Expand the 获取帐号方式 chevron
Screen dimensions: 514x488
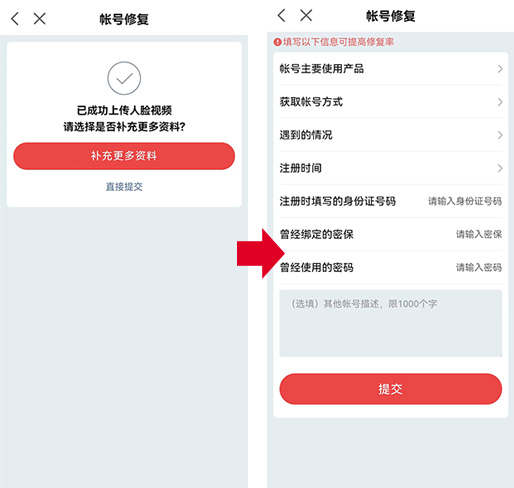coord(500,102)
